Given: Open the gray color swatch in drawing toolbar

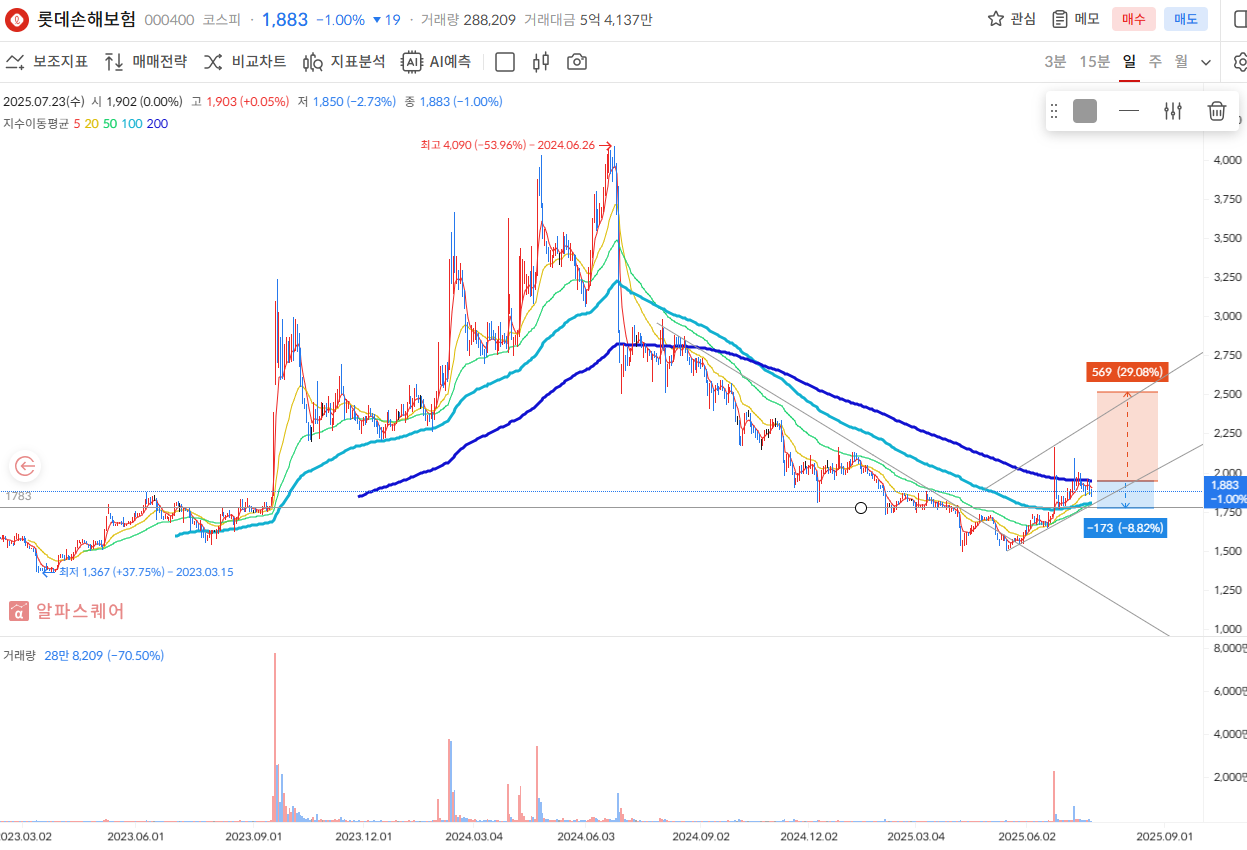Looking at the screenshot, I should [x=1085, y=111].
